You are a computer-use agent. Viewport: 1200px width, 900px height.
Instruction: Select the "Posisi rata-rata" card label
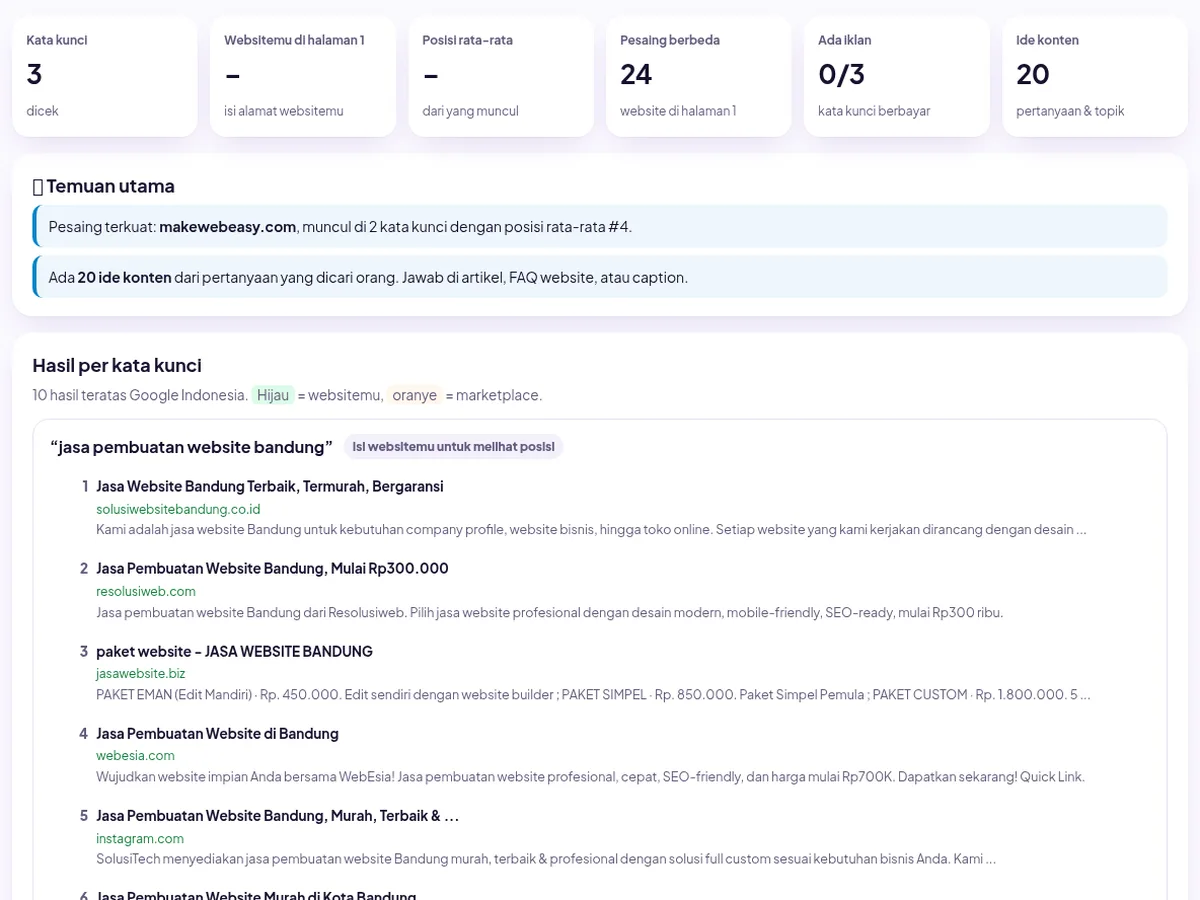tap(470, 40)
